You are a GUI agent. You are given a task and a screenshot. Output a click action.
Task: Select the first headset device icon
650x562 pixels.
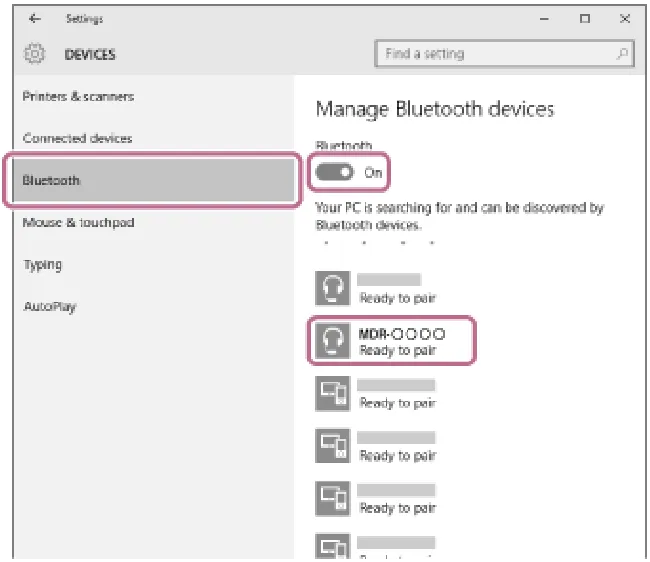pyautogui.click(x=332, y=288)
